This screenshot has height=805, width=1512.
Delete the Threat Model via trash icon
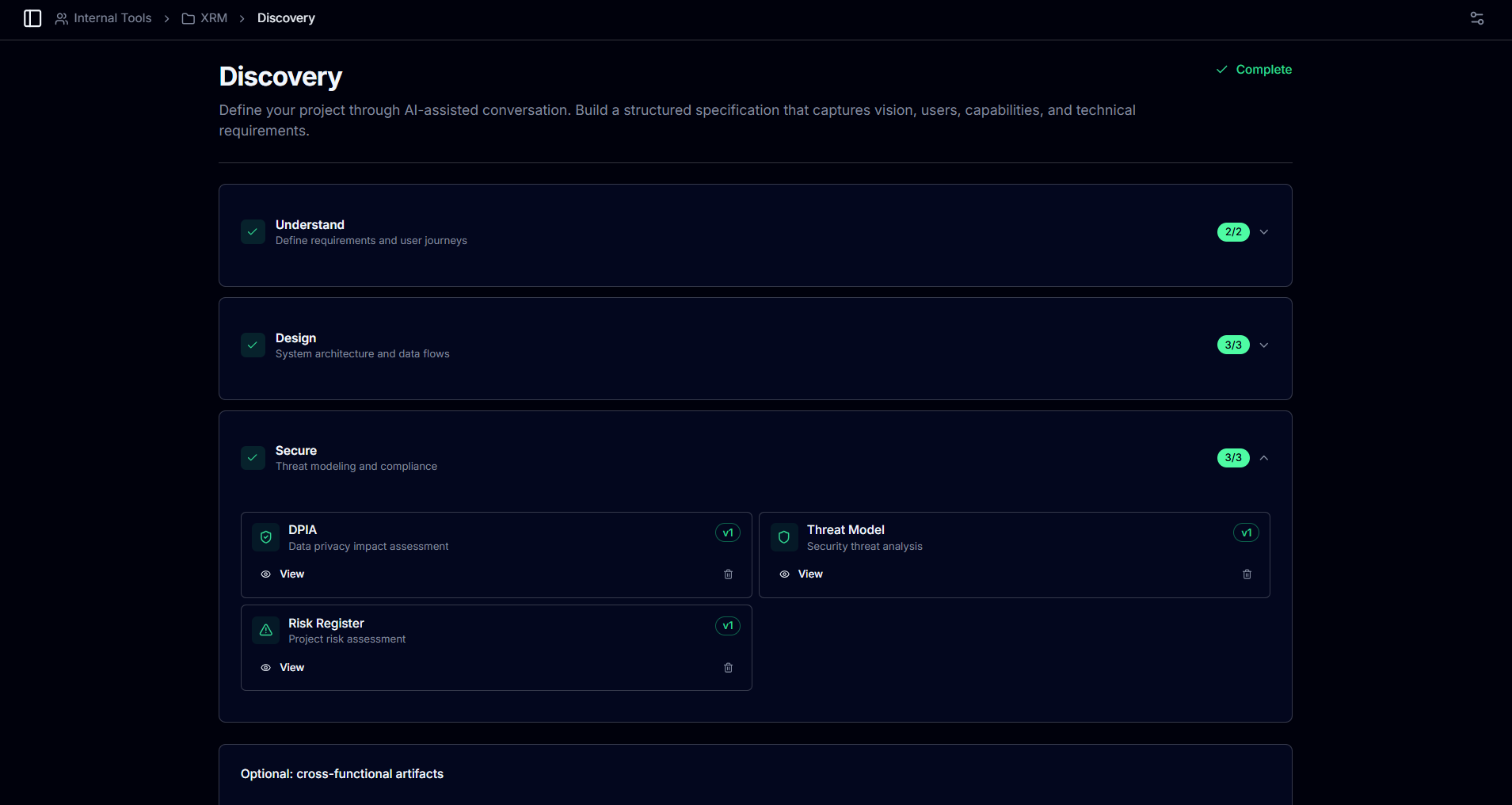click(x=1247, y=574)
